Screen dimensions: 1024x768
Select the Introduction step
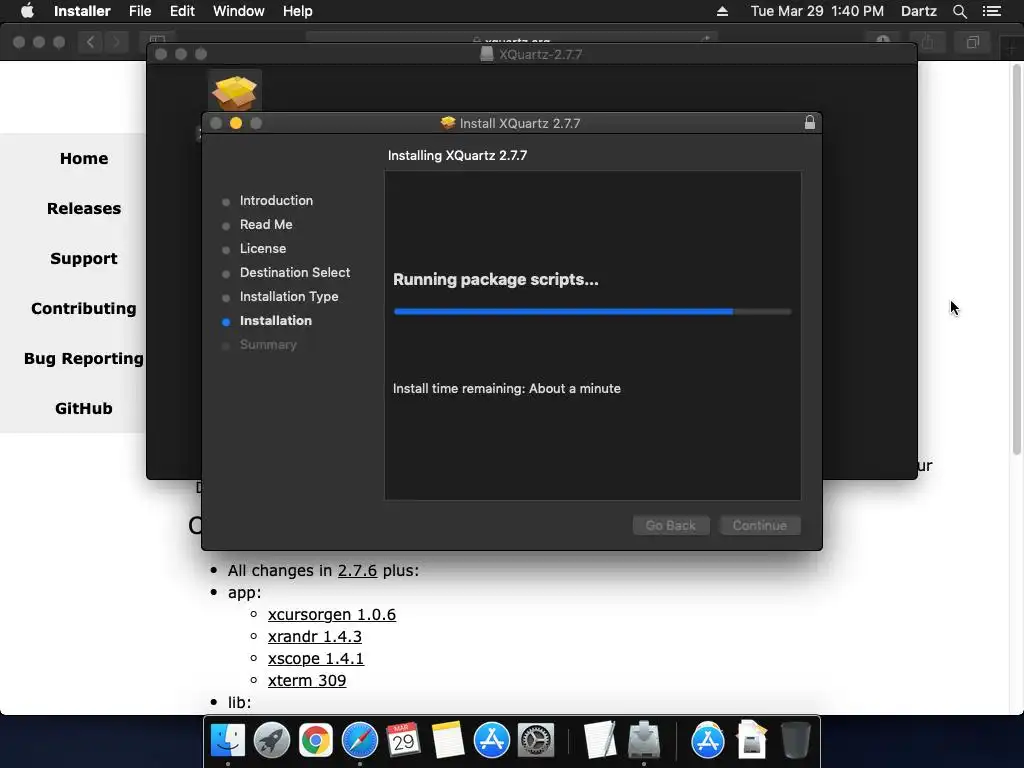[x=276, y=200]
